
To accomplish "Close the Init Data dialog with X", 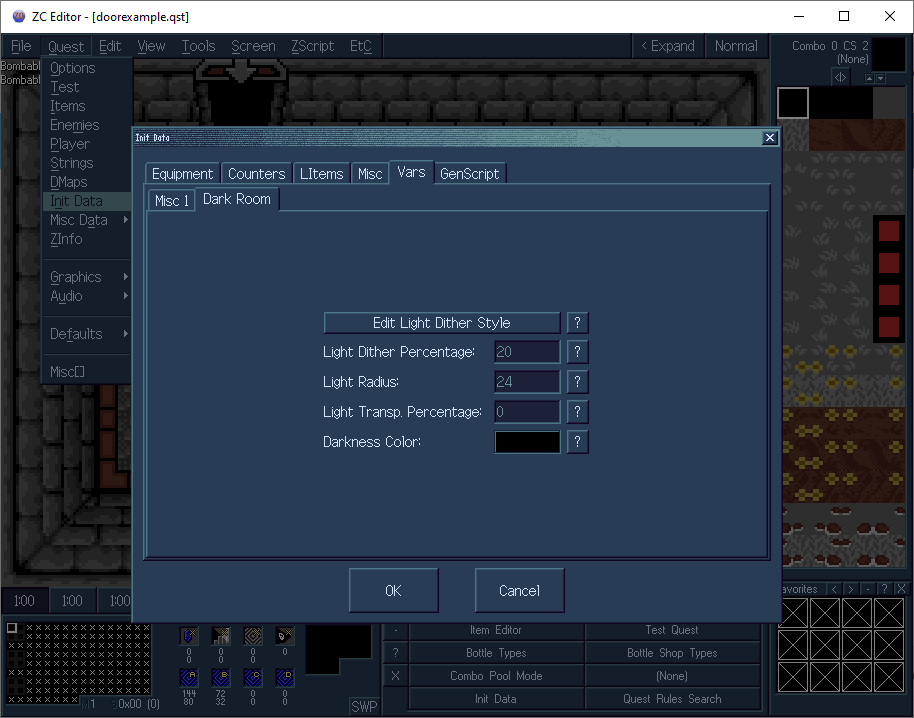I will [x=769, y=138].
